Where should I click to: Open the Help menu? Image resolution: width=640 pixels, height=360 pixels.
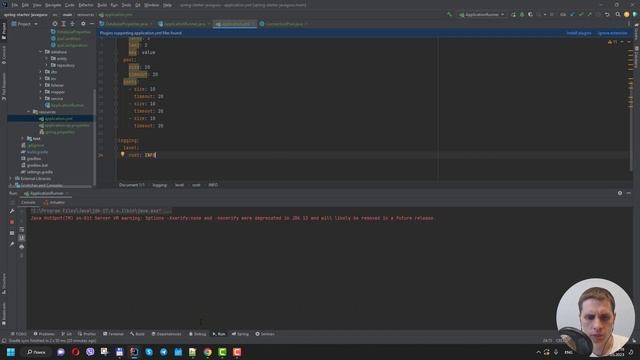167,5
